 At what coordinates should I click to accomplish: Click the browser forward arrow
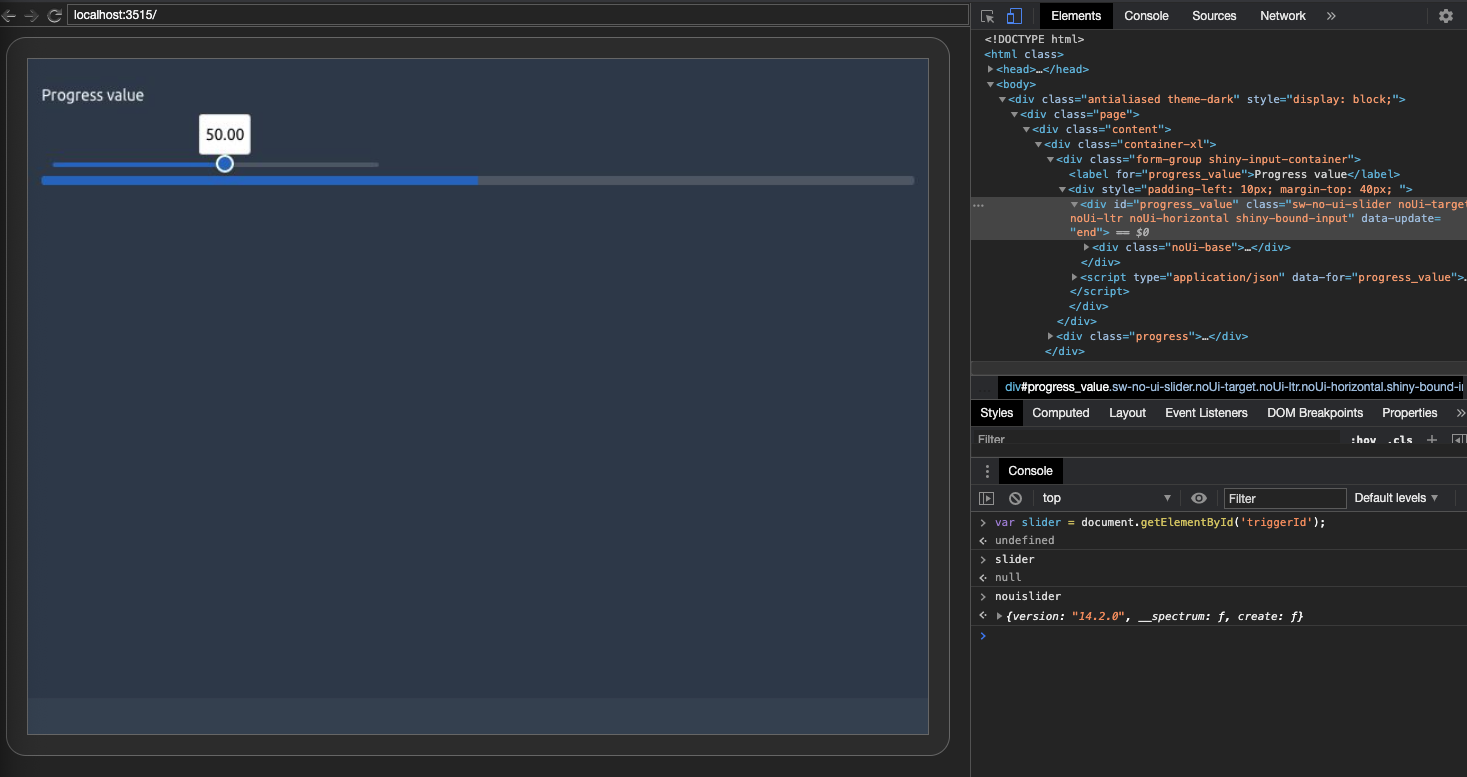tap(31, 16)
